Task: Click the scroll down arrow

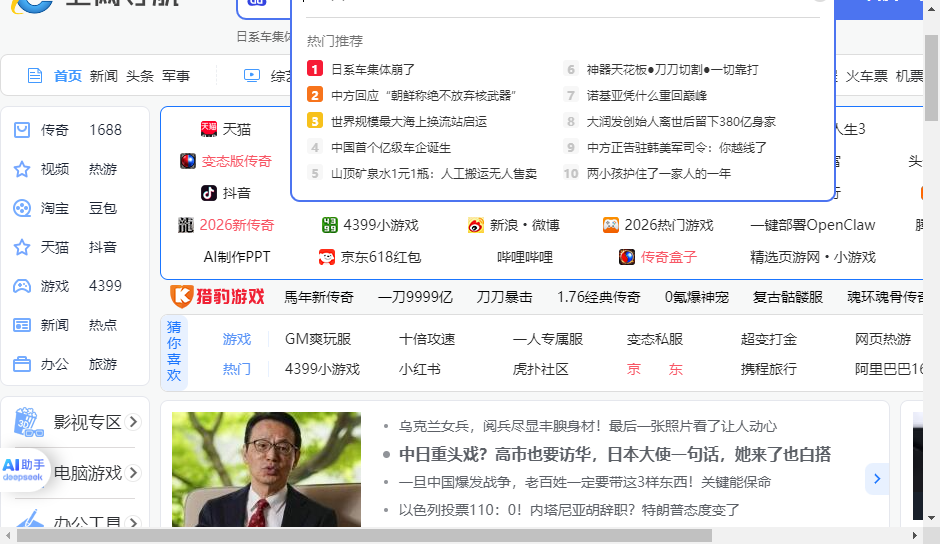Action: click(x=931, y=518)
